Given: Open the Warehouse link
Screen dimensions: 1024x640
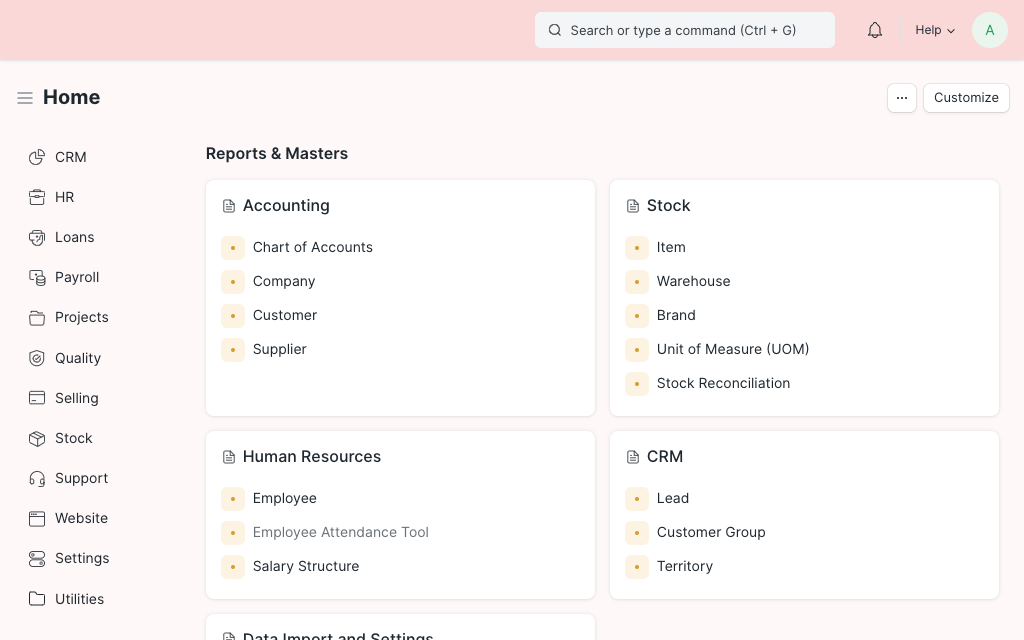Looking at the screenshot, I should click(694, 281).
